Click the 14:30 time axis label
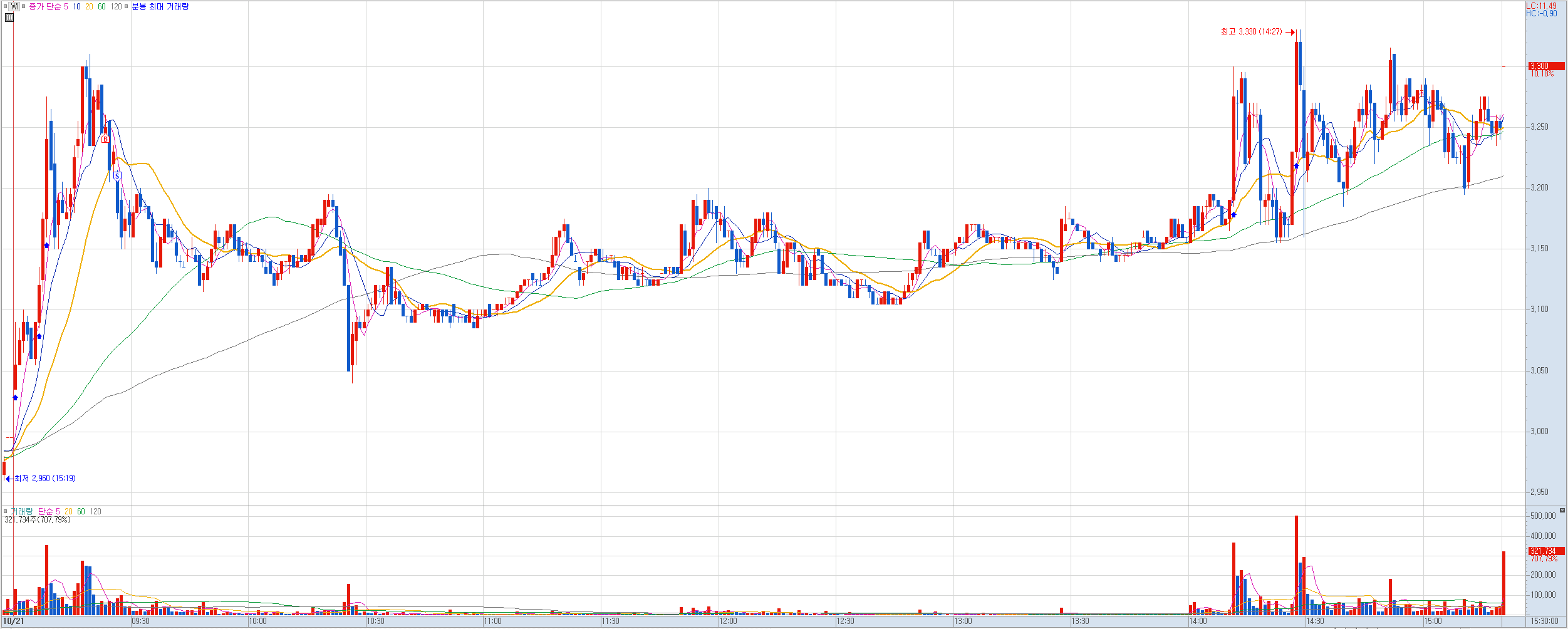The height and width of the screenshot is (629, 1568). click(x=1315, y=621)
